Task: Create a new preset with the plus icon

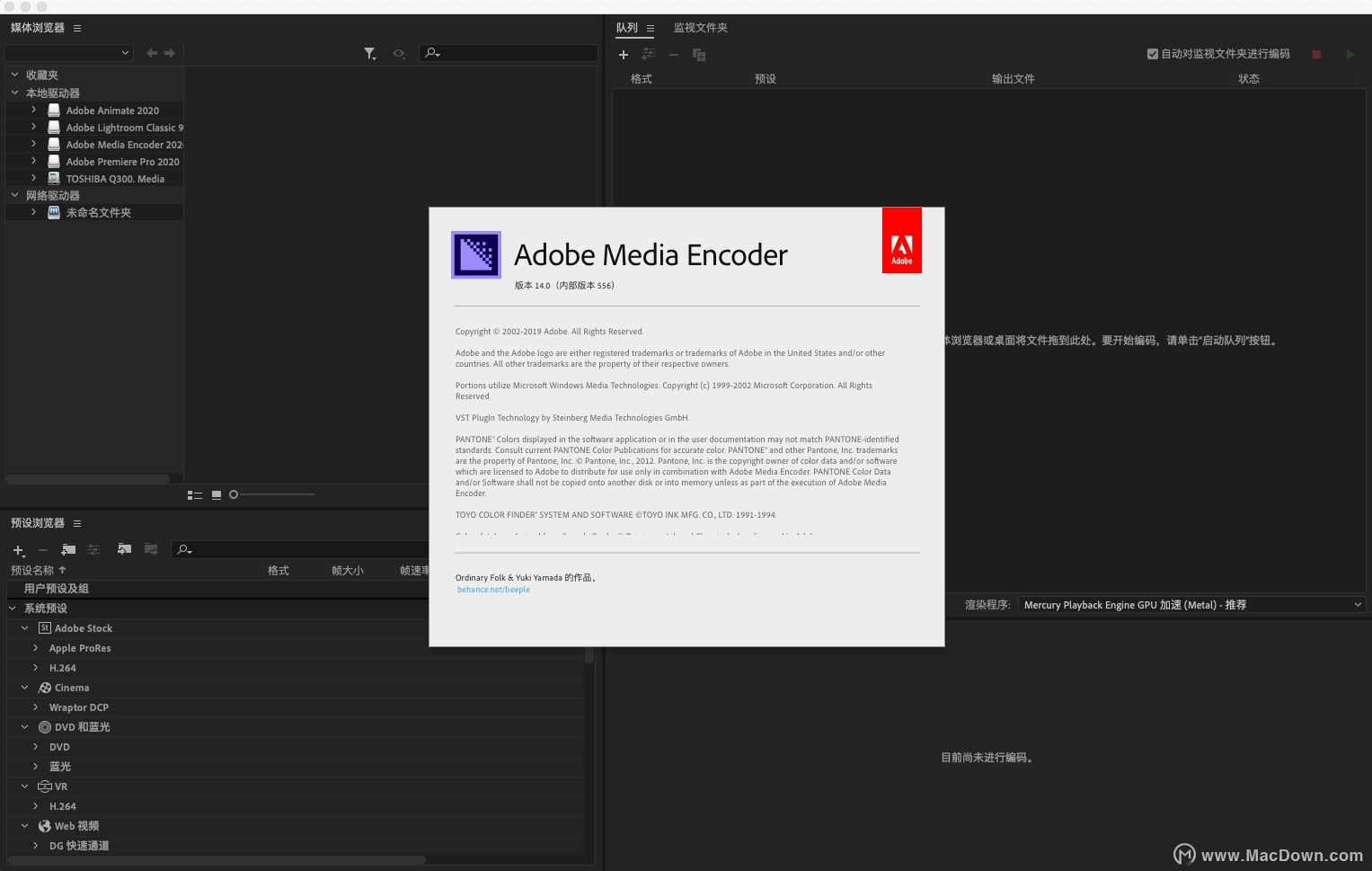Action: [17, 550]
